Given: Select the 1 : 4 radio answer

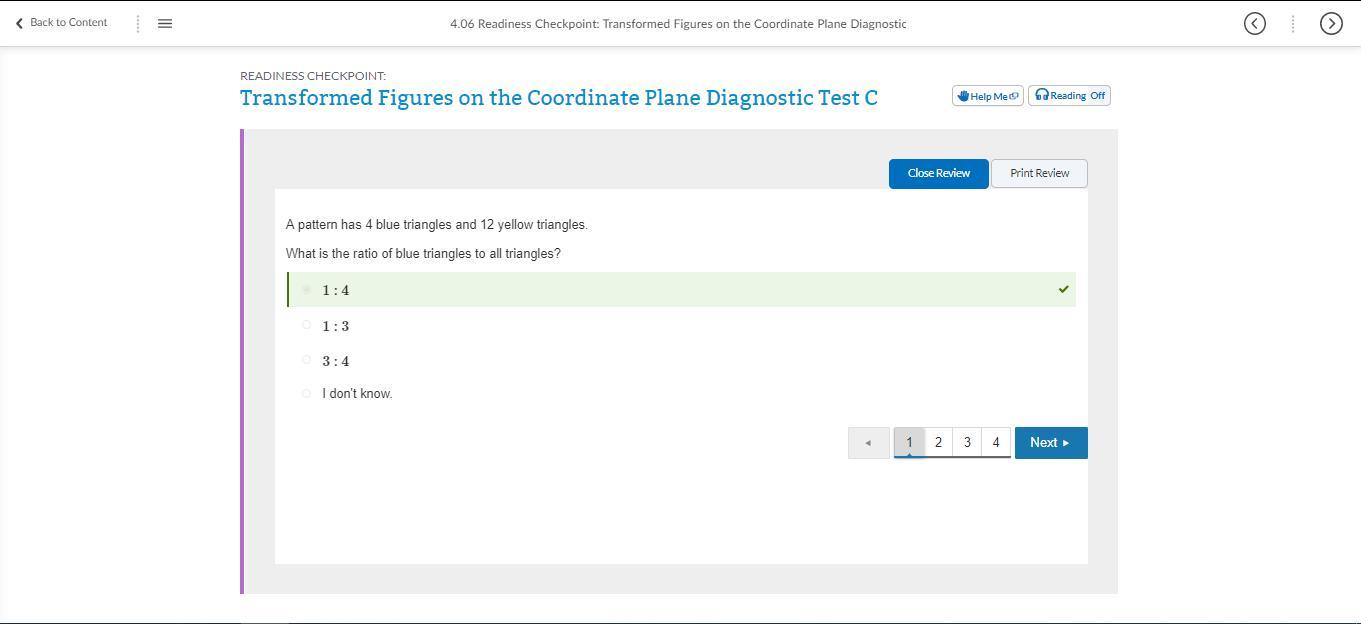Looking at the screenshot, I should click(306, 290).
